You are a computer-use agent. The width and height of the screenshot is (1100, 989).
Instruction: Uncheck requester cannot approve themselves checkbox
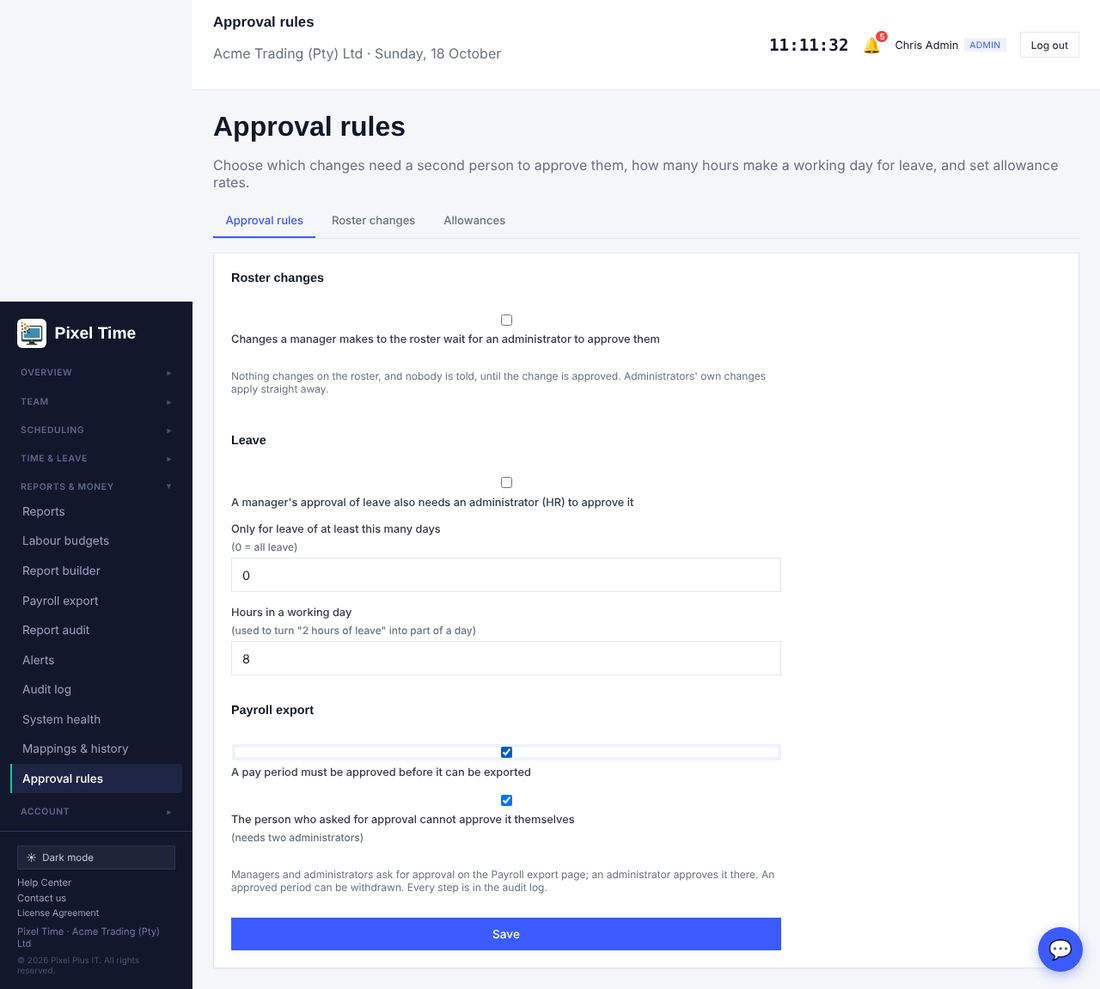(x=507, y=800)
